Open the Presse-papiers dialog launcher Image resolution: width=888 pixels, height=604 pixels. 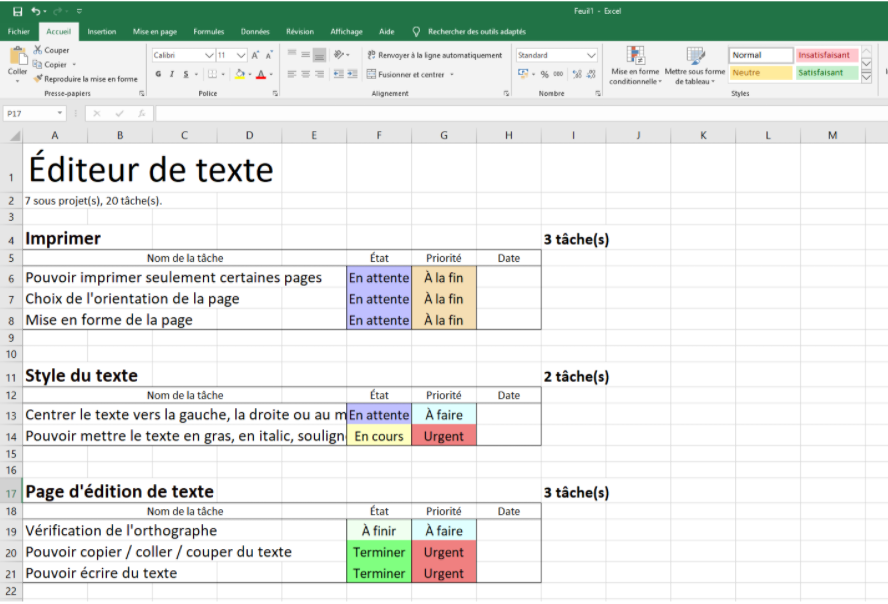coord(142,93)
